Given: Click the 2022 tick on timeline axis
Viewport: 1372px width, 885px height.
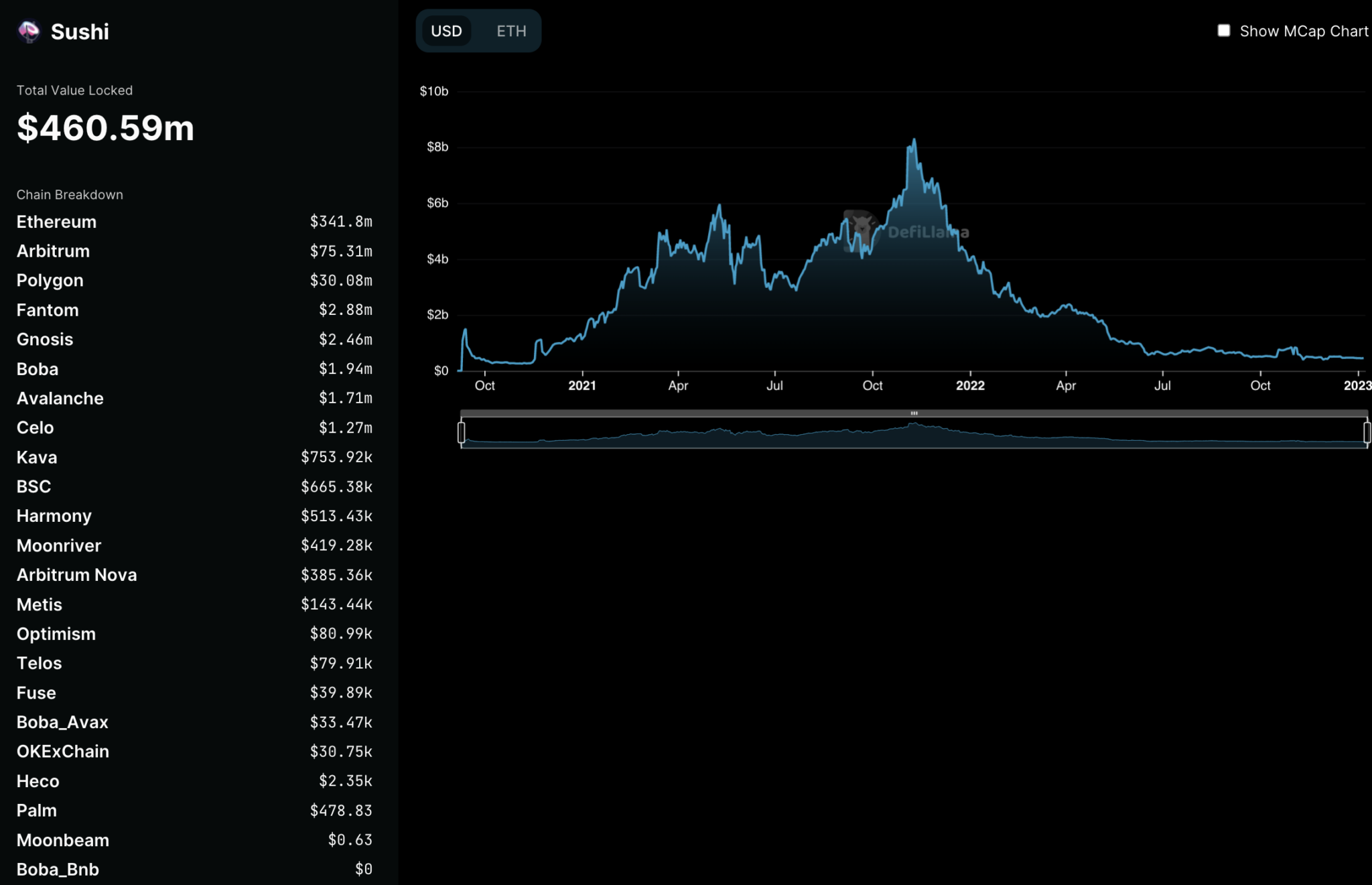Looking at the screenshot, I should point(970,385).
